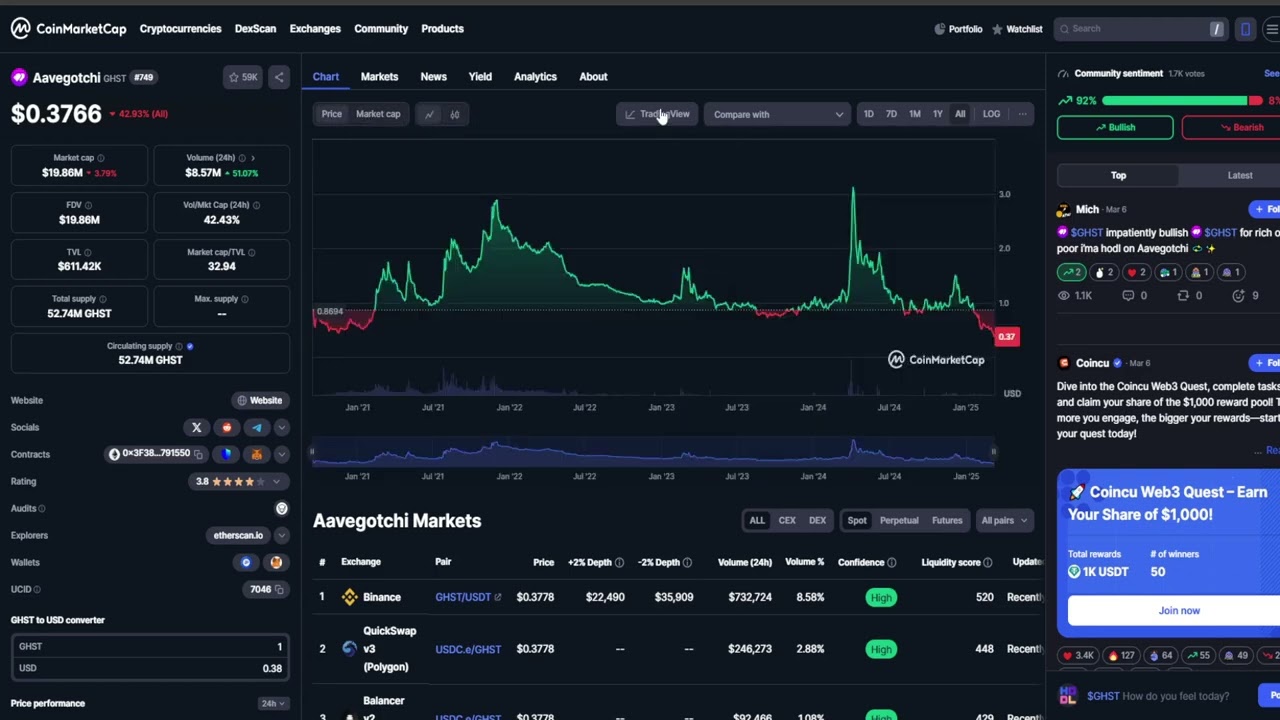1280x720 pixels.
Task: Open the orange wallet icon in Wallets
Action: [276, 562]
